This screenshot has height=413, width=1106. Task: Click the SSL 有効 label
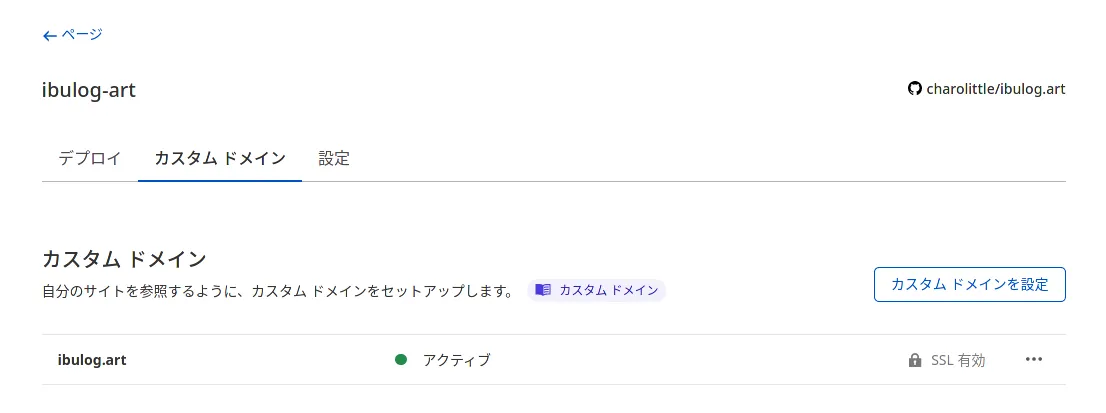(x=958, y=360)
